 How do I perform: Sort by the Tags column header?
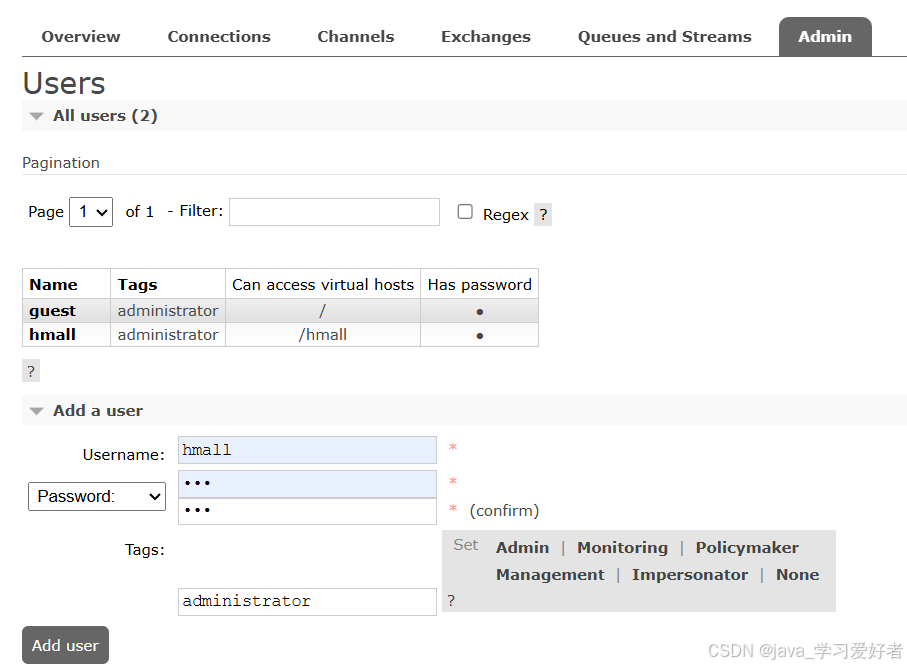(x=137, y=285)
